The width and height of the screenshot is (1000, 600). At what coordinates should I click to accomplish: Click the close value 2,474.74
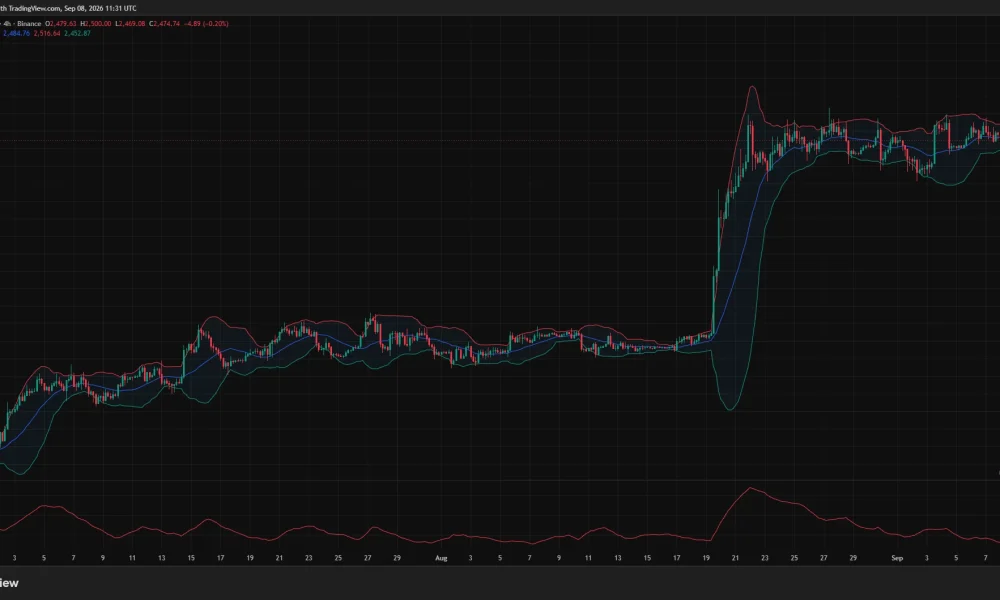pyautogui.click(x=167, y=24)
